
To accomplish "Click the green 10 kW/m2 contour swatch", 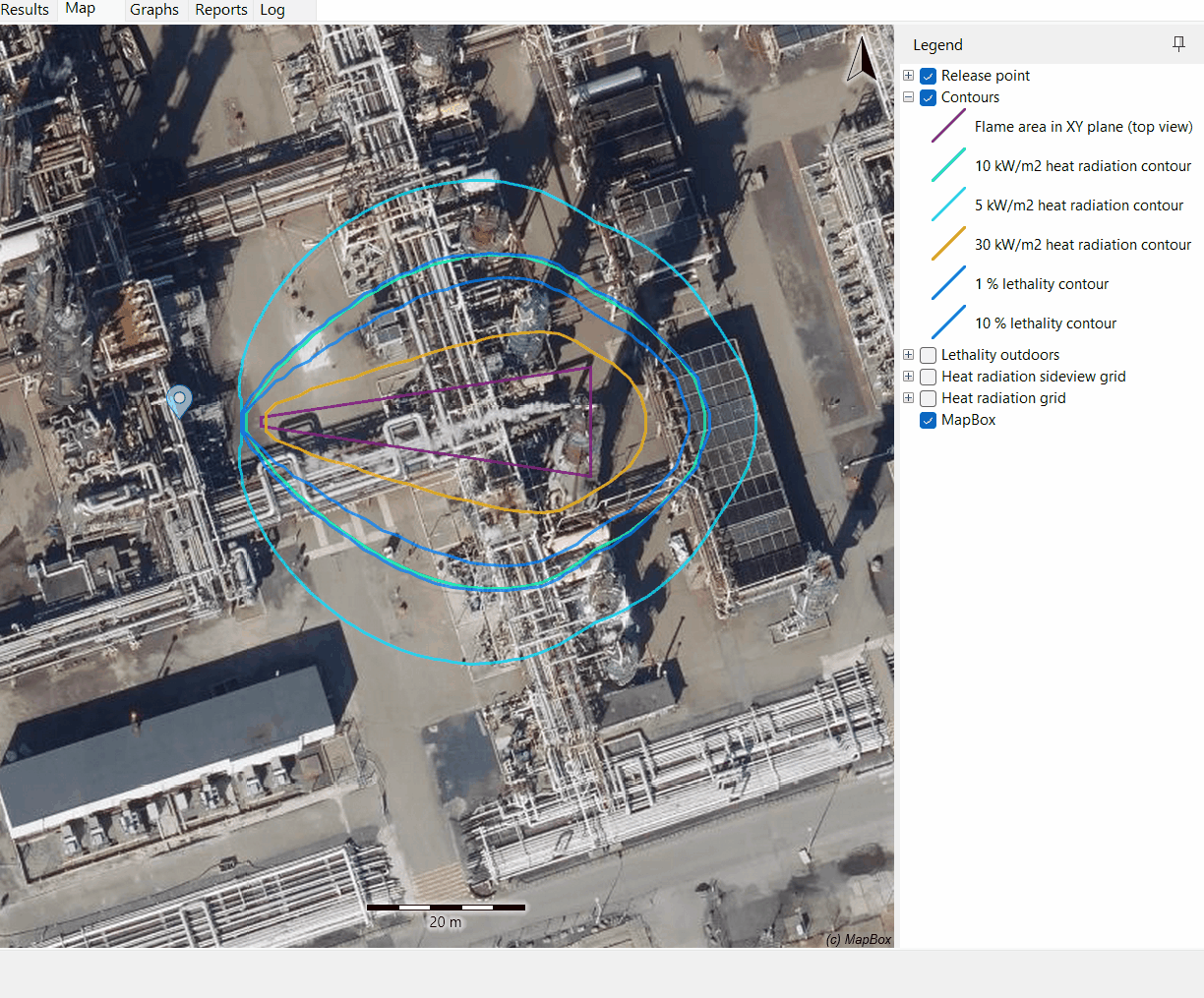I will click(x=948, y=165).
